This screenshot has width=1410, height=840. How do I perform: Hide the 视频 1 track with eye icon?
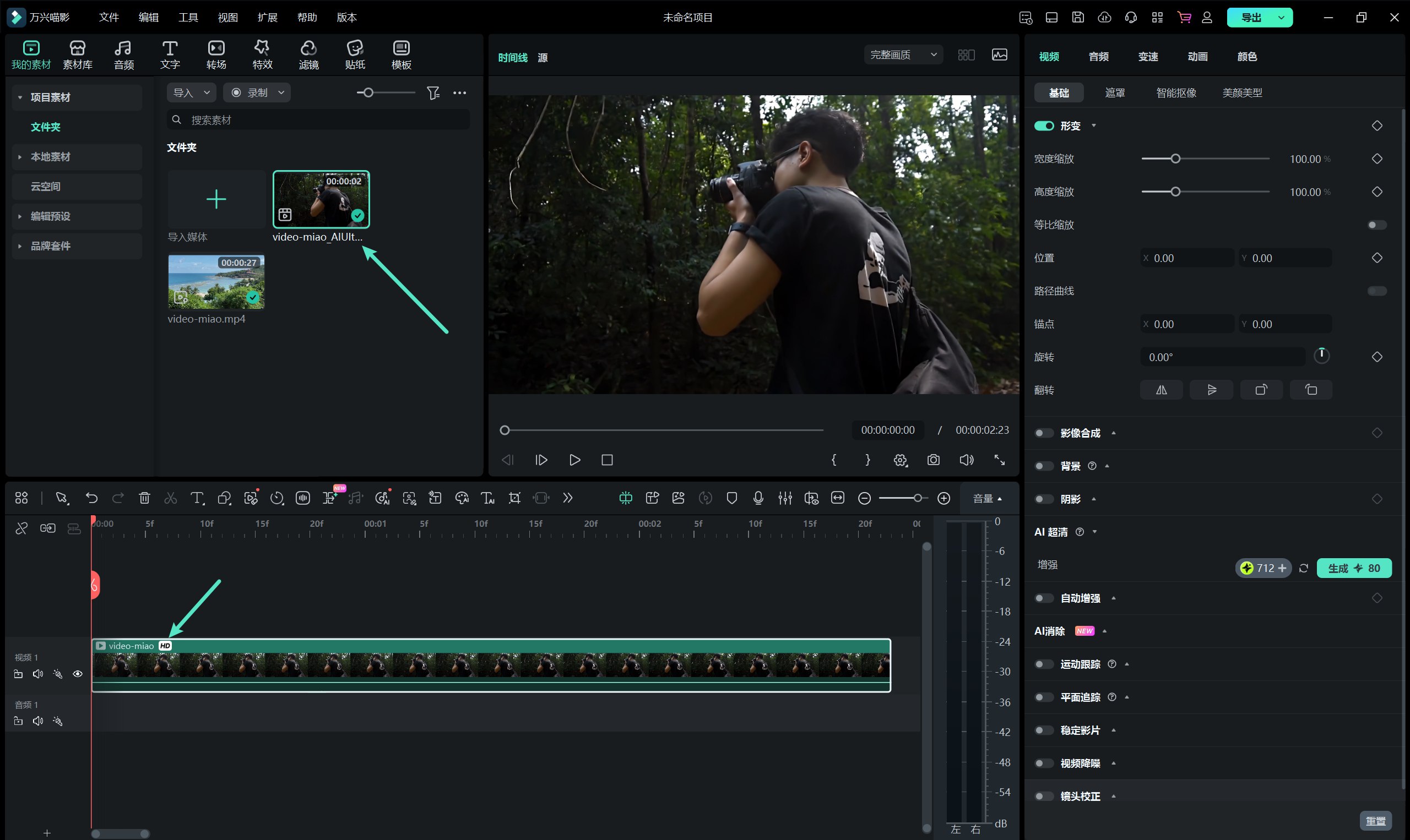pos(78,674)
